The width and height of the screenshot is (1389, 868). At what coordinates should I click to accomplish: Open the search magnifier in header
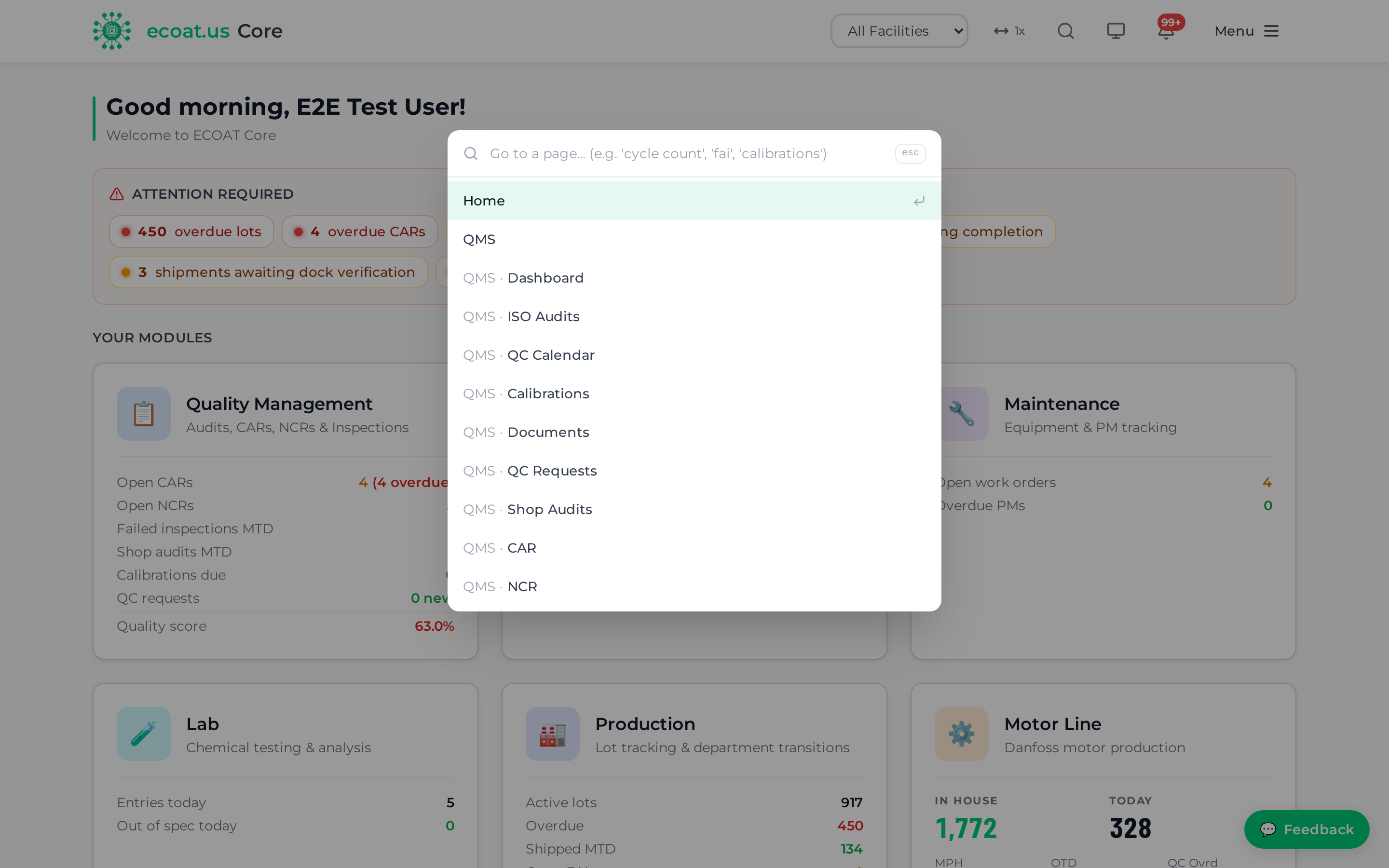[1066, 31]
